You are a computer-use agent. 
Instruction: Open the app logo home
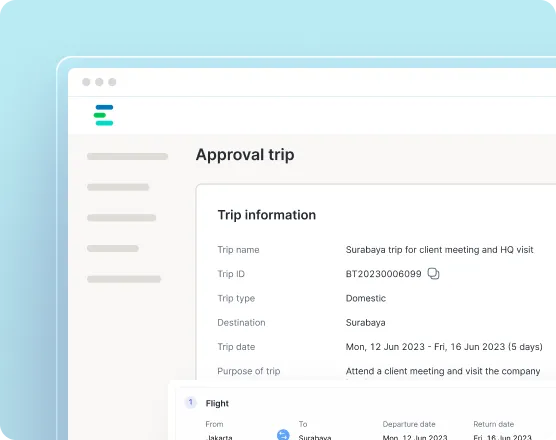coord(104,115)
